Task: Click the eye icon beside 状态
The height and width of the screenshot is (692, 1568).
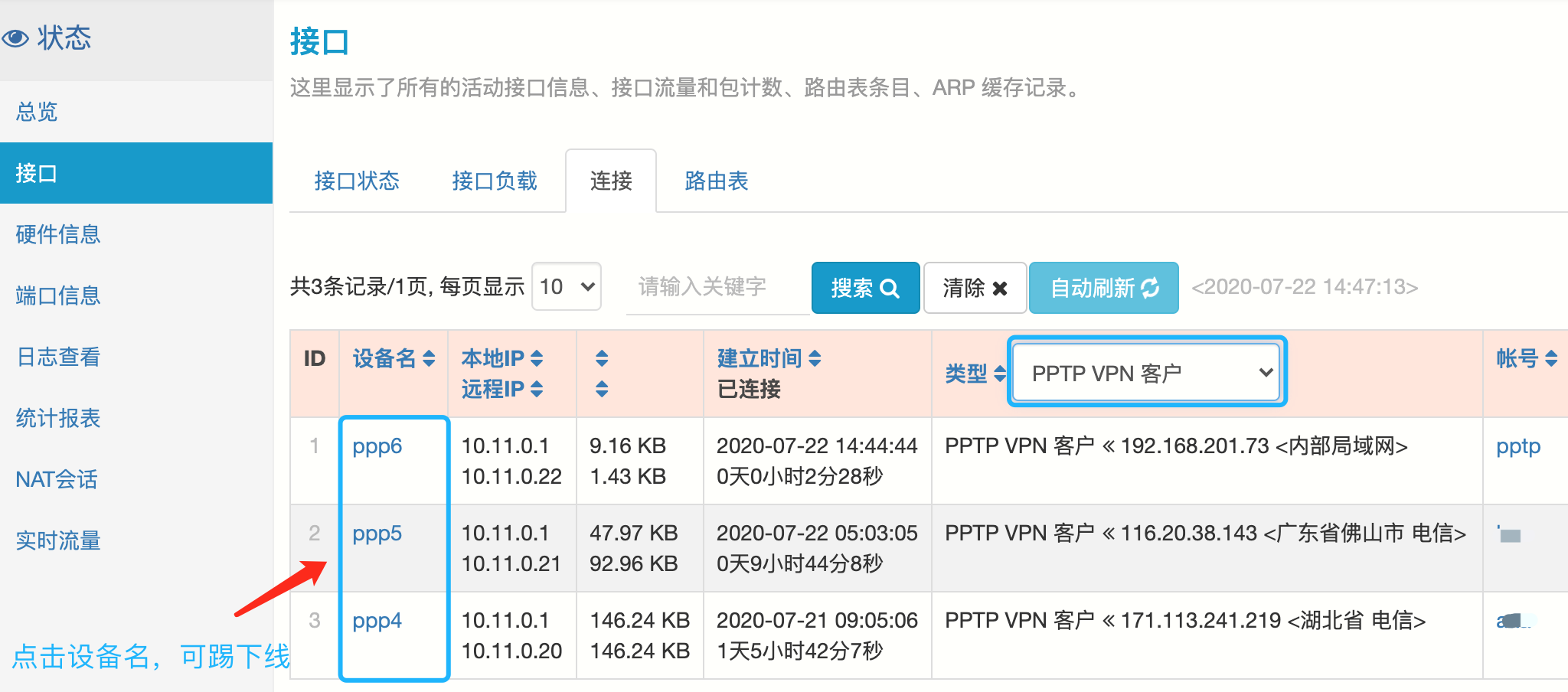Action: pyautogui.click(x=17, y=38)
